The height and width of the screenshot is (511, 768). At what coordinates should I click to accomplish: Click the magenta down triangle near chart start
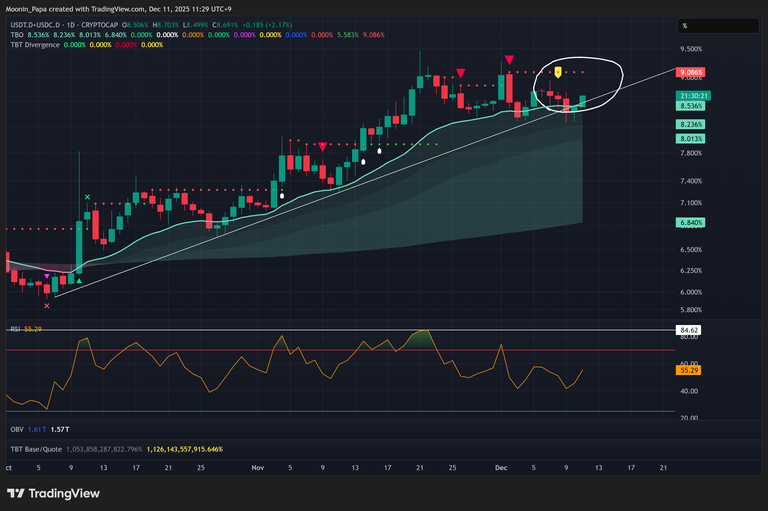pyautogui.click(x=47, y=274)
